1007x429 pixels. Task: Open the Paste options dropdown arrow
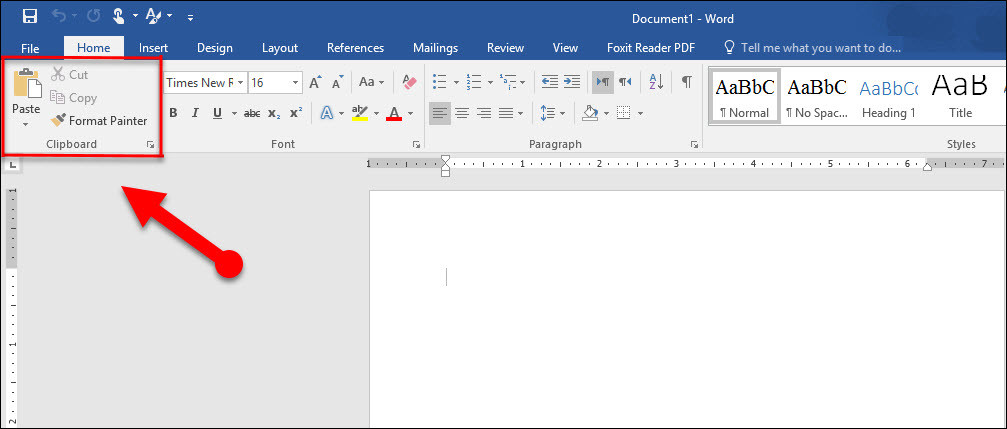click(x=26, y=125)
